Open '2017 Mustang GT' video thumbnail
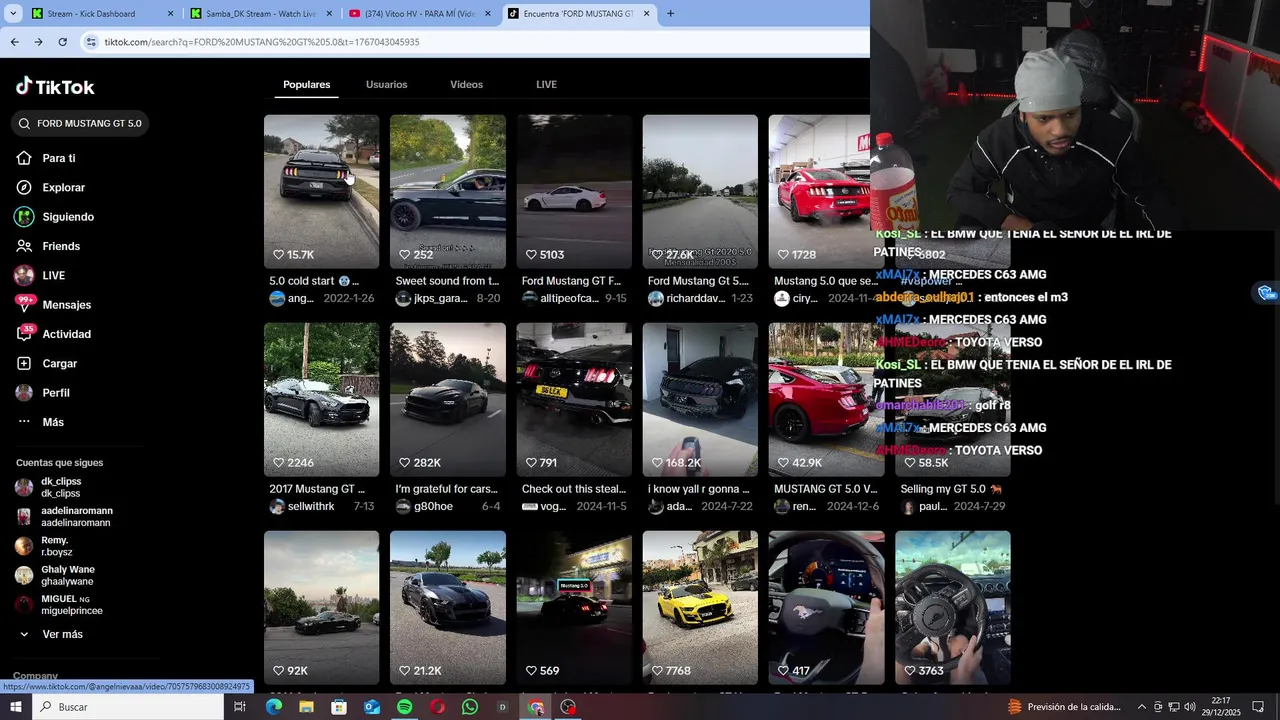1280x720 pixels. click(x=321, y=399)
